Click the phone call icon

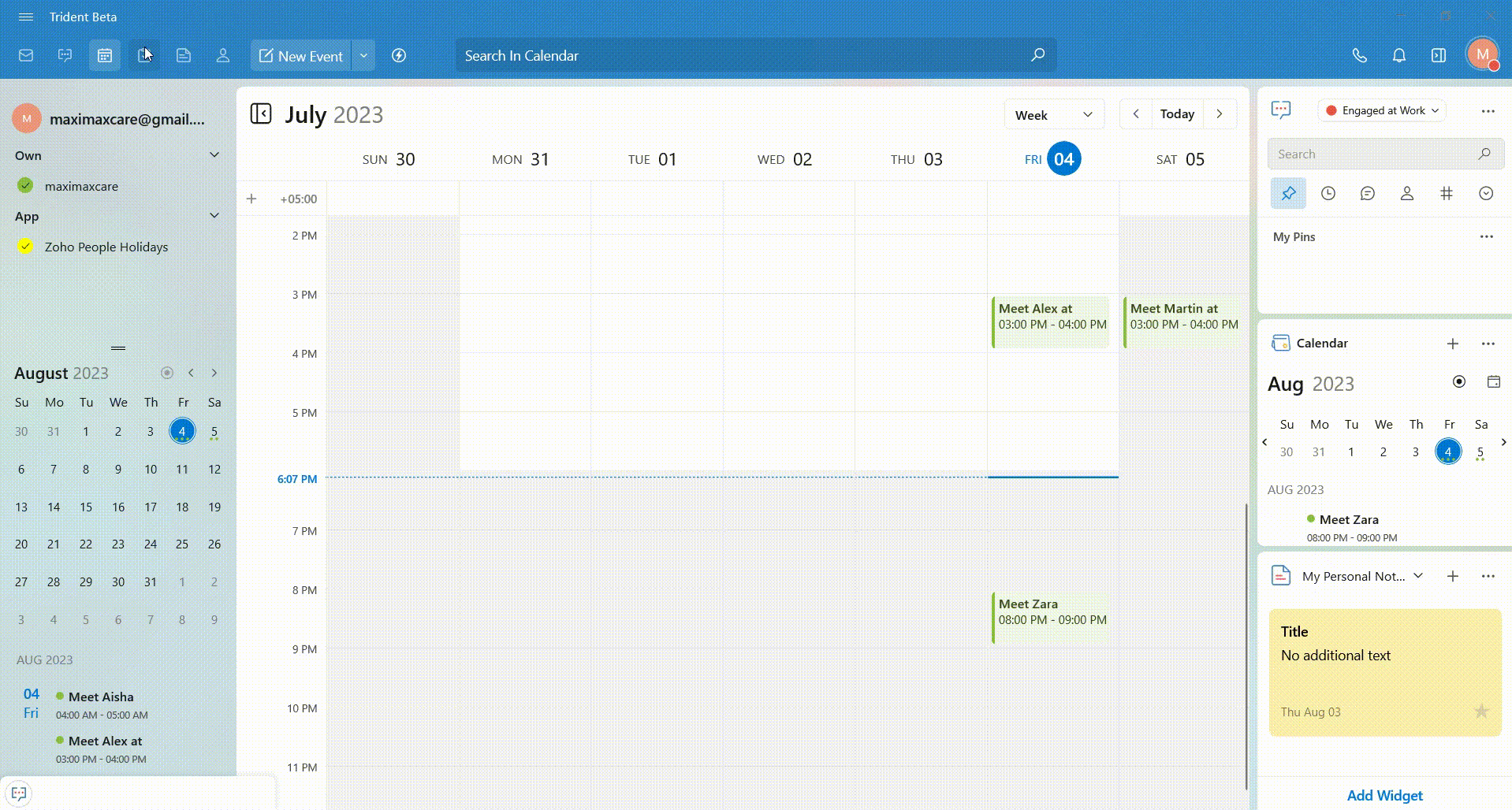coord(1359,55)
